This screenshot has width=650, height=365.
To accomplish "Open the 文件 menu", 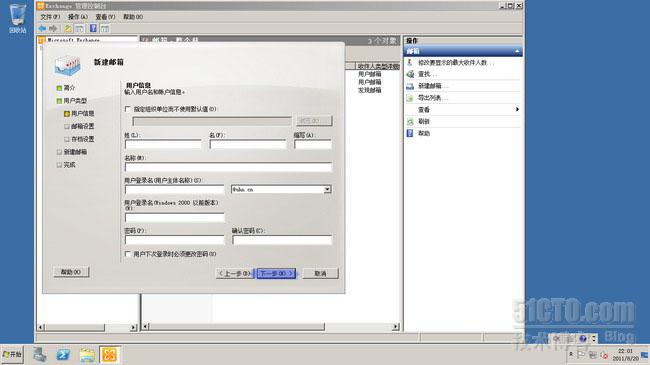I will click(50, 17).
